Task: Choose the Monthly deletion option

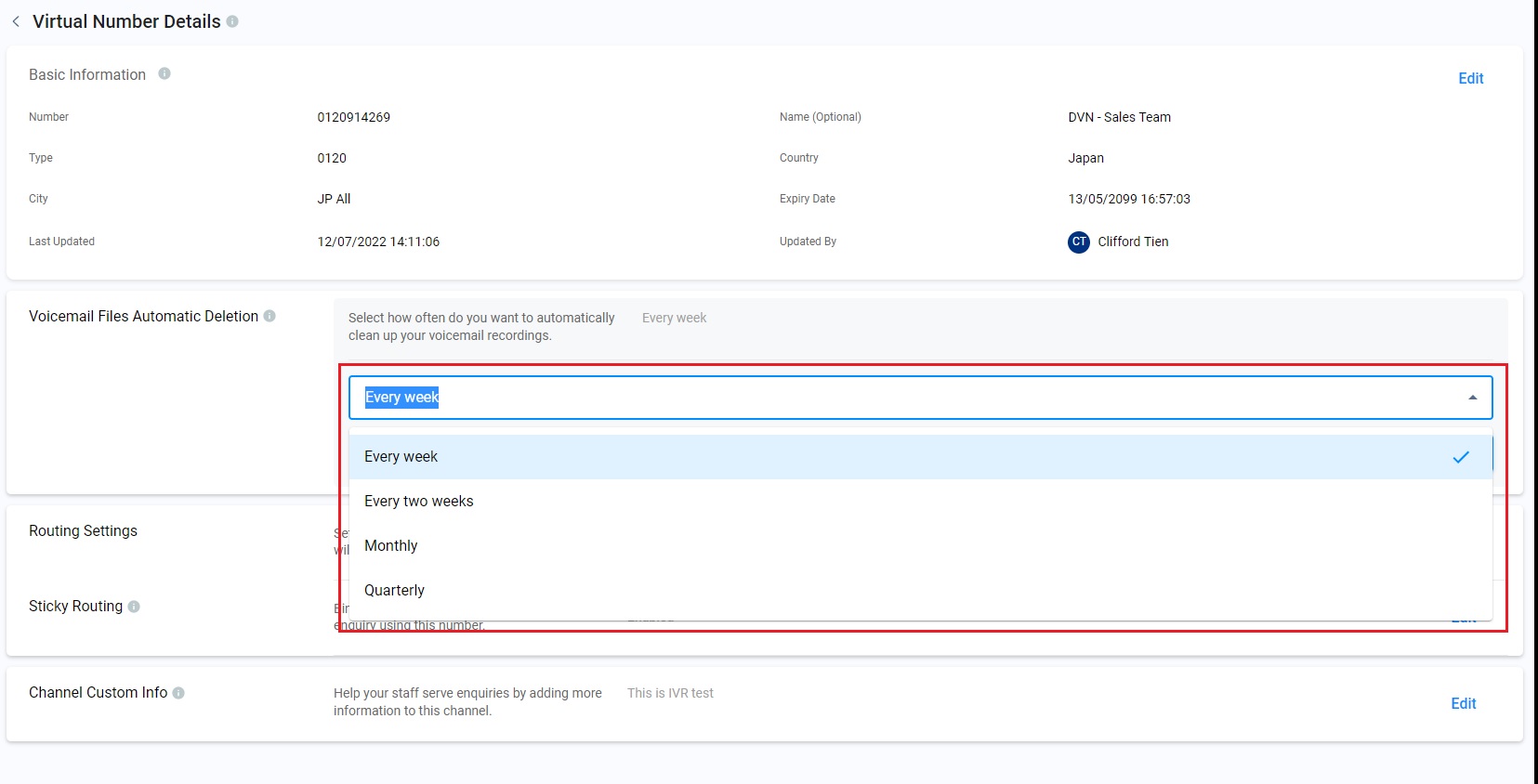Action: click(x=920, y=546)
